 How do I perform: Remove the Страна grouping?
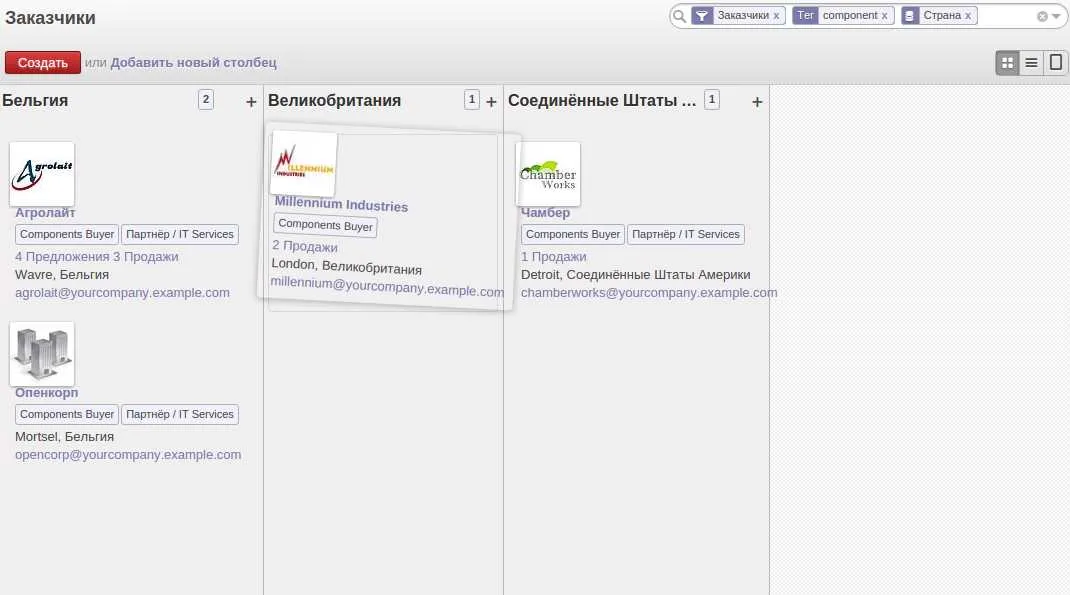point(968,16)
